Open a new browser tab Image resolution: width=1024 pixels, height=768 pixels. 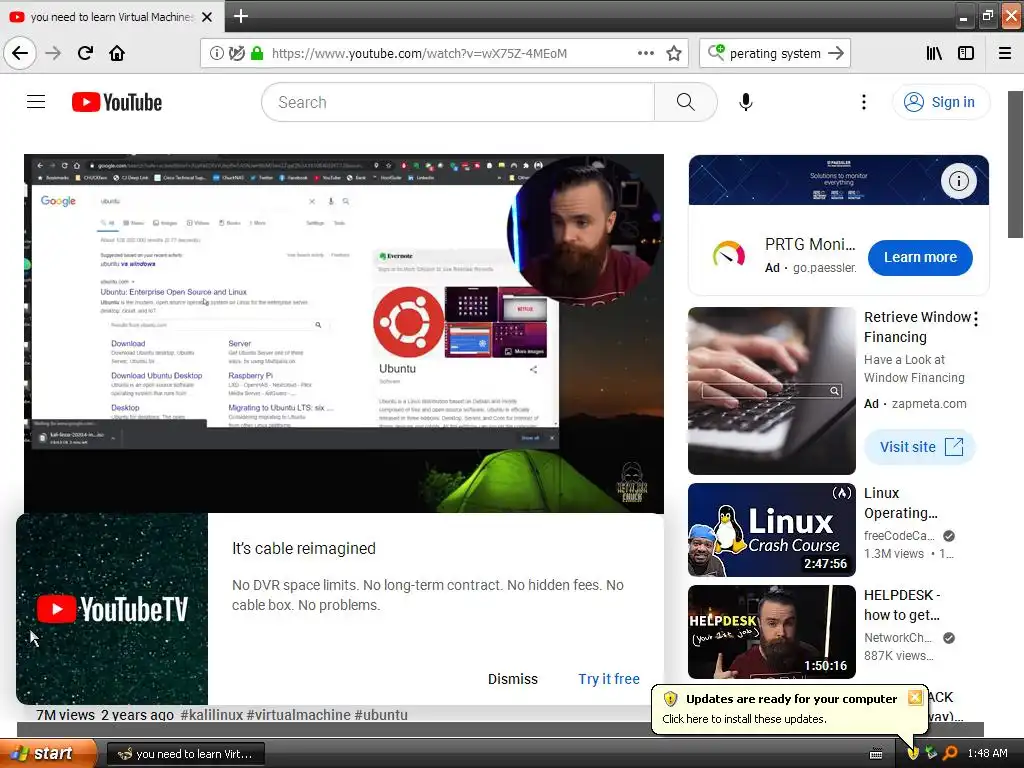pyautogui.click(x=240, y=16)
